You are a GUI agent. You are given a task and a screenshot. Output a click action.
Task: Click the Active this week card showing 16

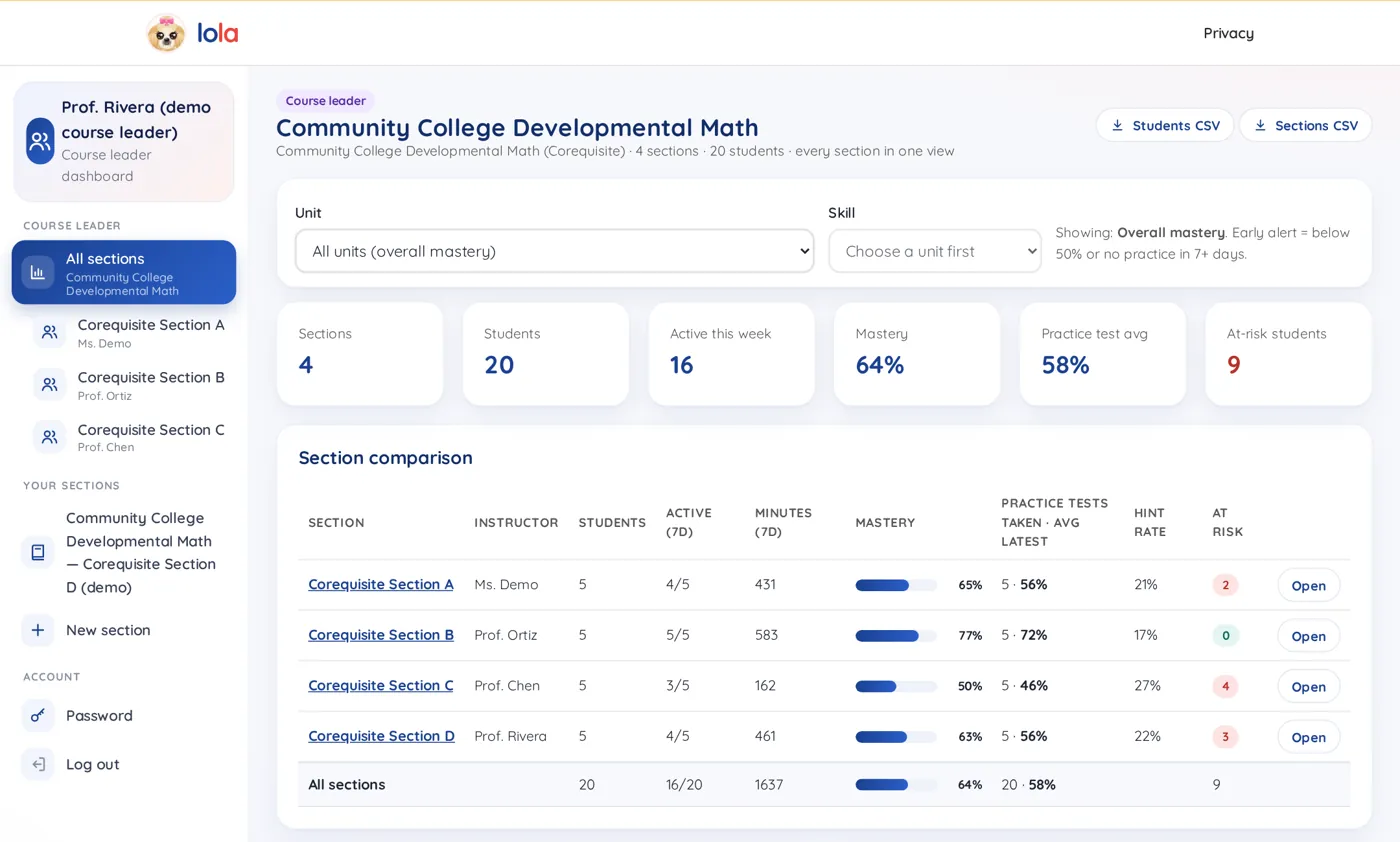(731, 354)
